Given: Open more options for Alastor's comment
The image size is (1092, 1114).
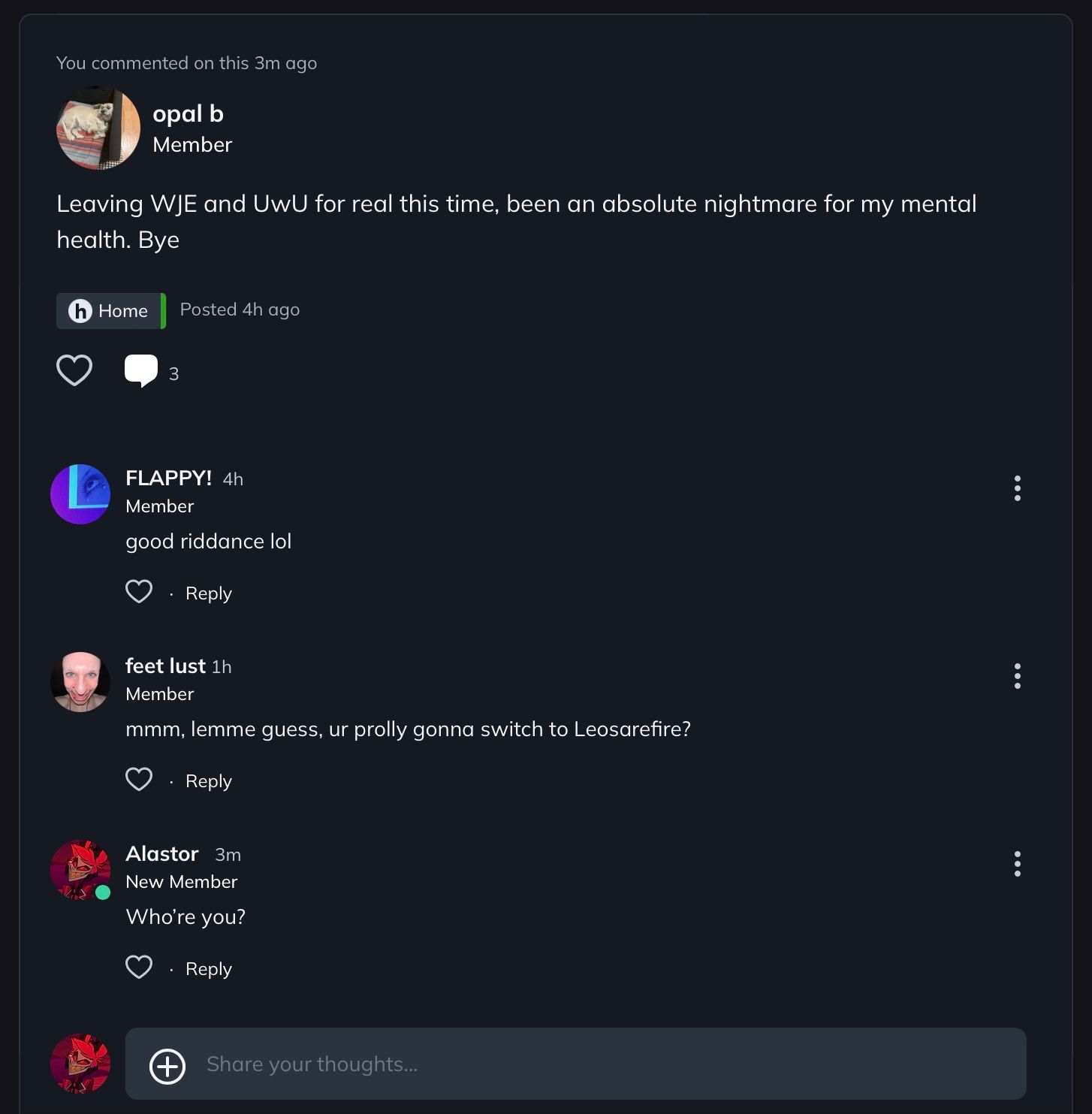Looking at the screenshot, I should pyautogui.click(x=1017, y=864).
